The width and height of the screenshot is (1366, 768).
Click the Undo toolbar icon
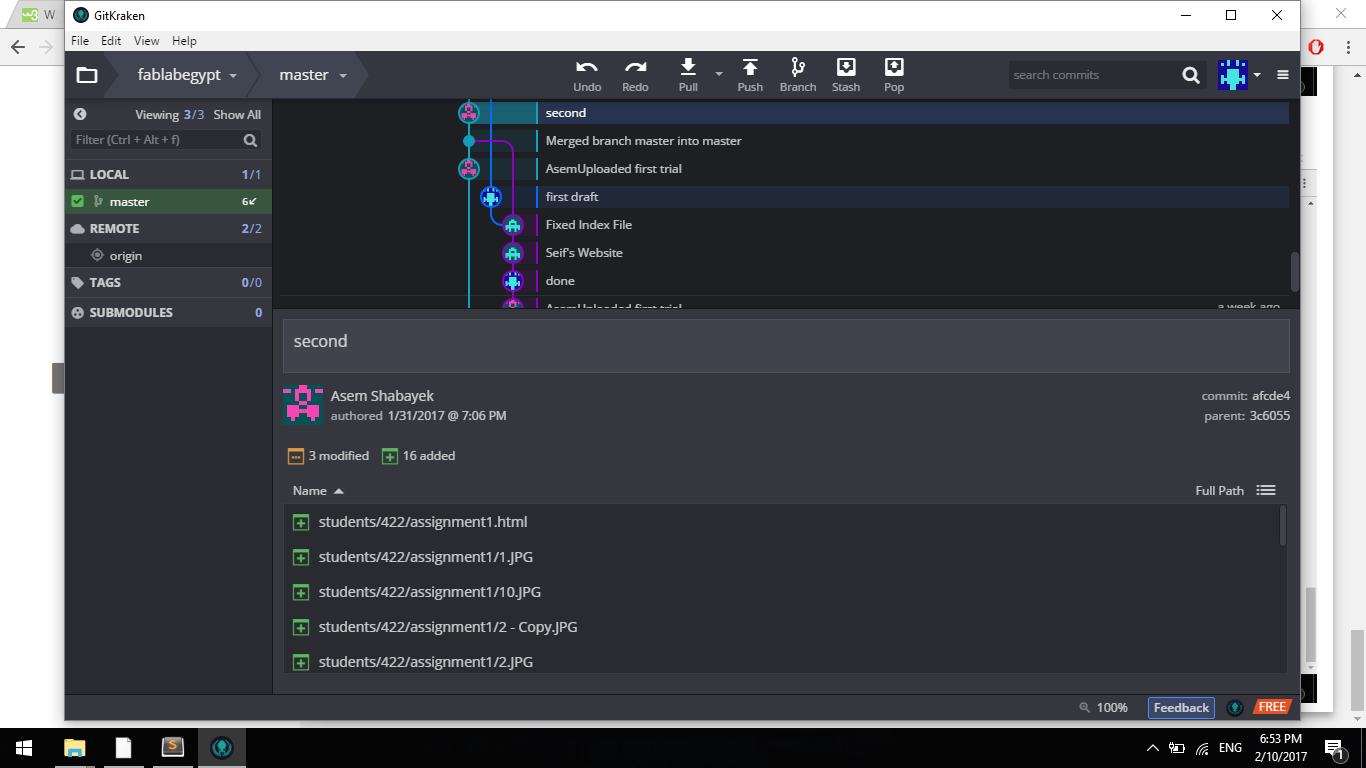pyautogui.click(x=587, y=67)
